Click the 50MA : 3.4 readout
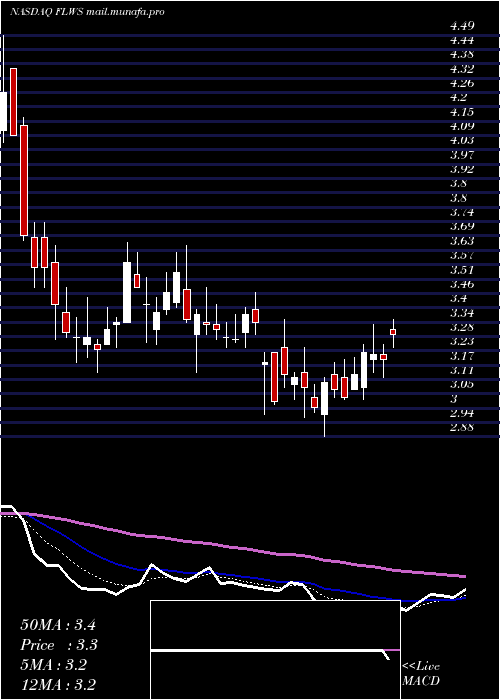500x700 pixels. pyautogui.click(x=58, y=625)
